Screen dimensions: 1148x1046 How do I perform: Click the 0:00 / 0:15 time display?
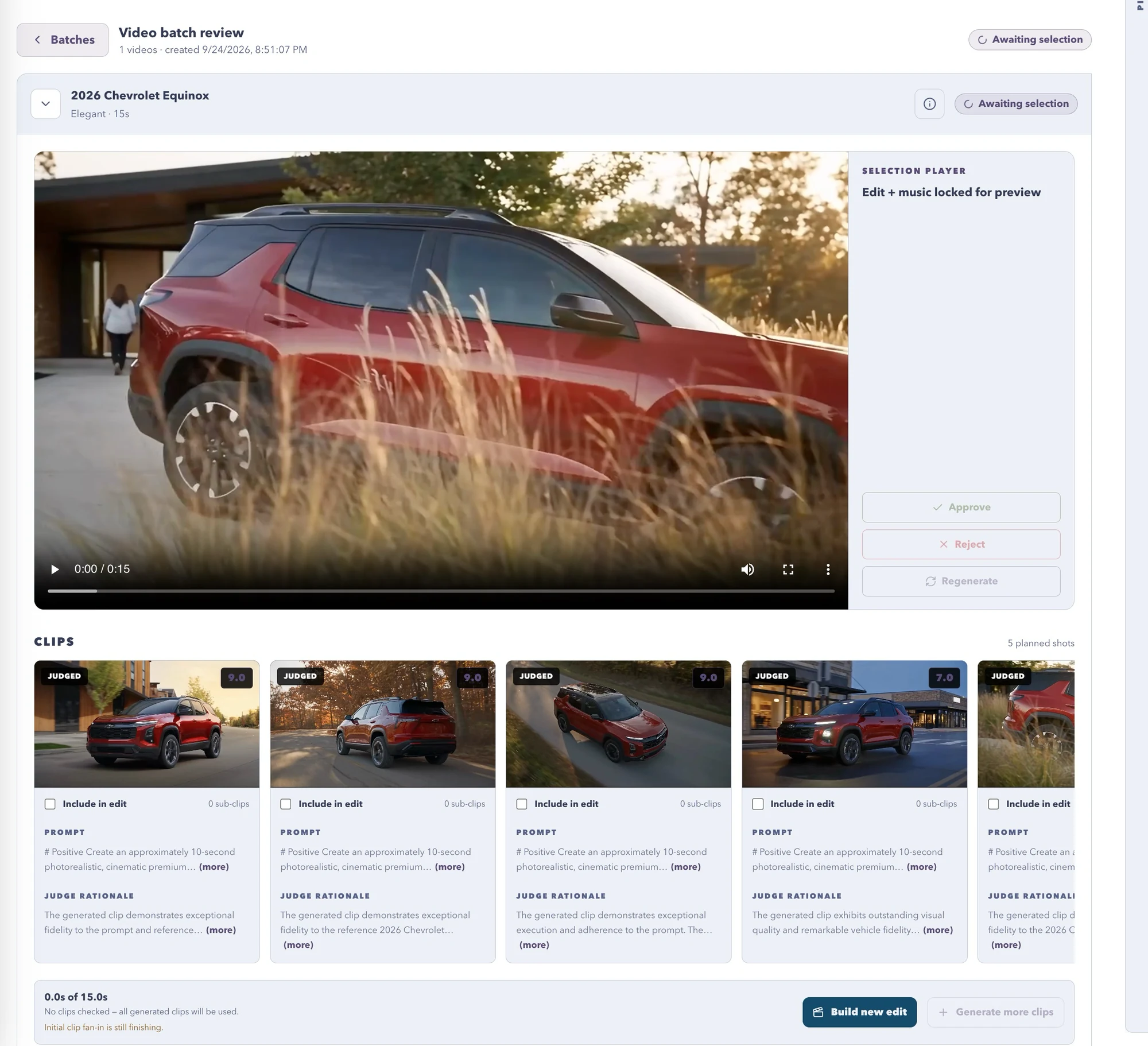(x=102, y=569)
